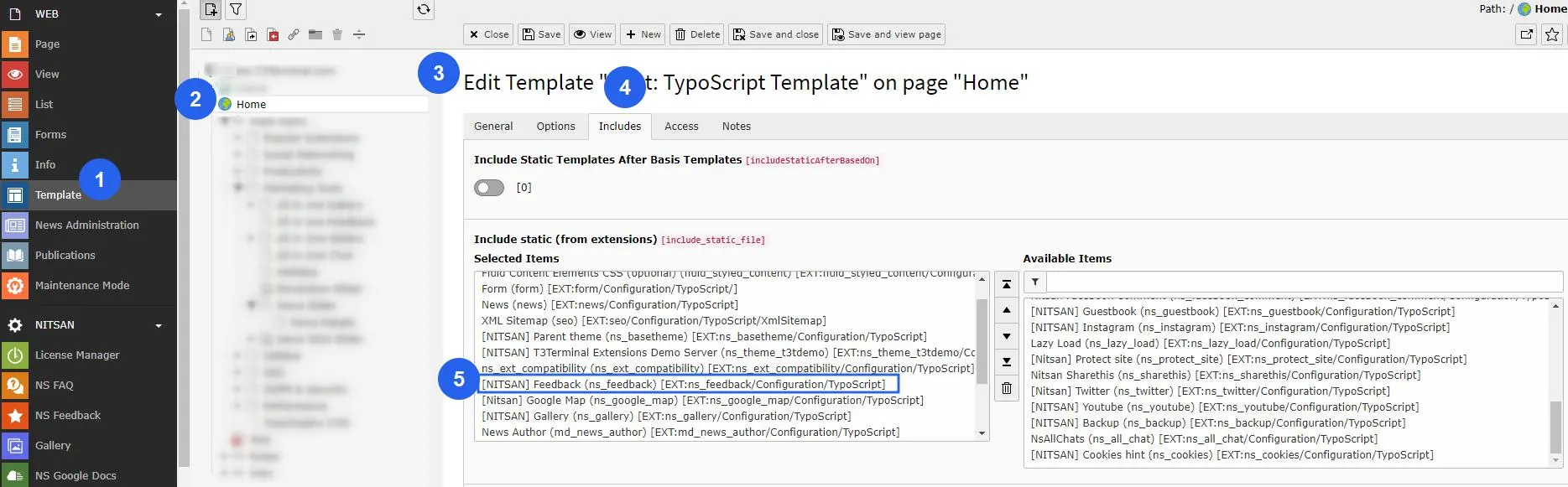Add [NITSAN] Instagram from Available Items

(x=1240, y=328)
